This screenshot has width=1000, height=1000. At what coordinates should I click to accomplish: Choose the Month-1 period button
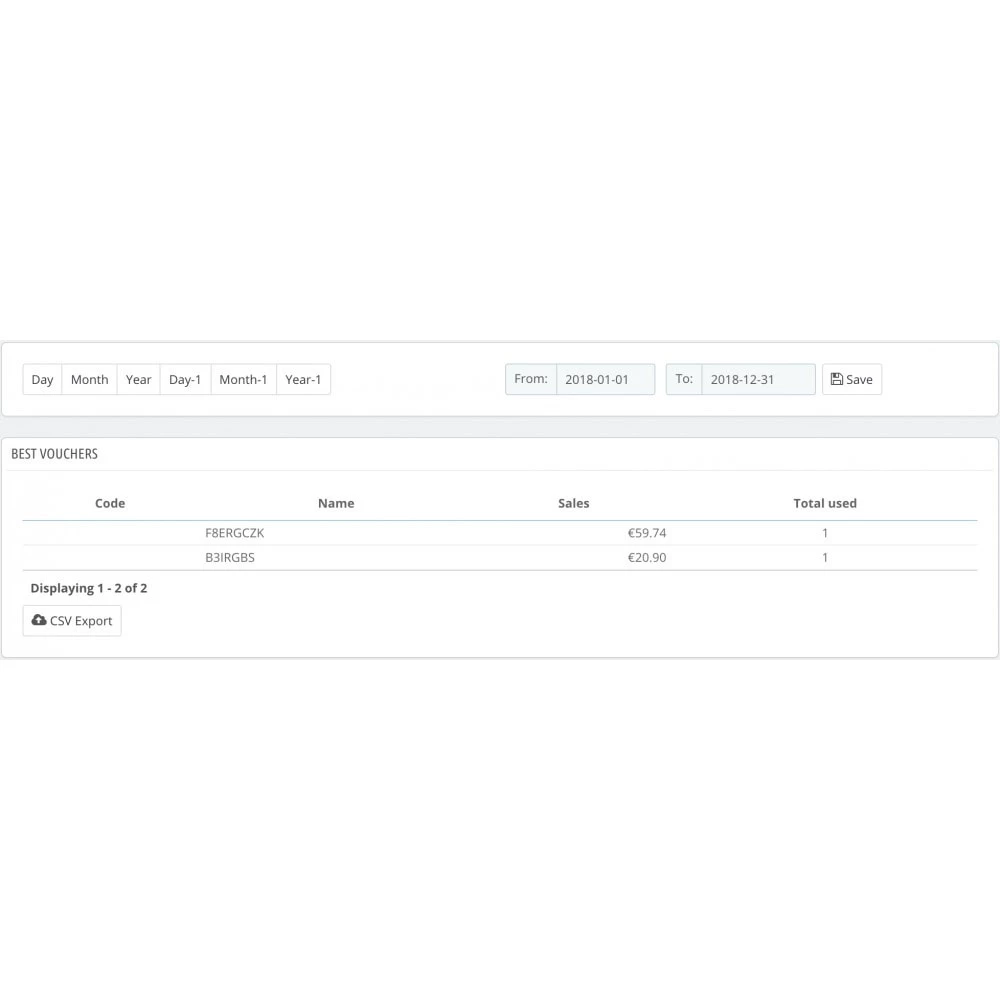click(243, 379)
